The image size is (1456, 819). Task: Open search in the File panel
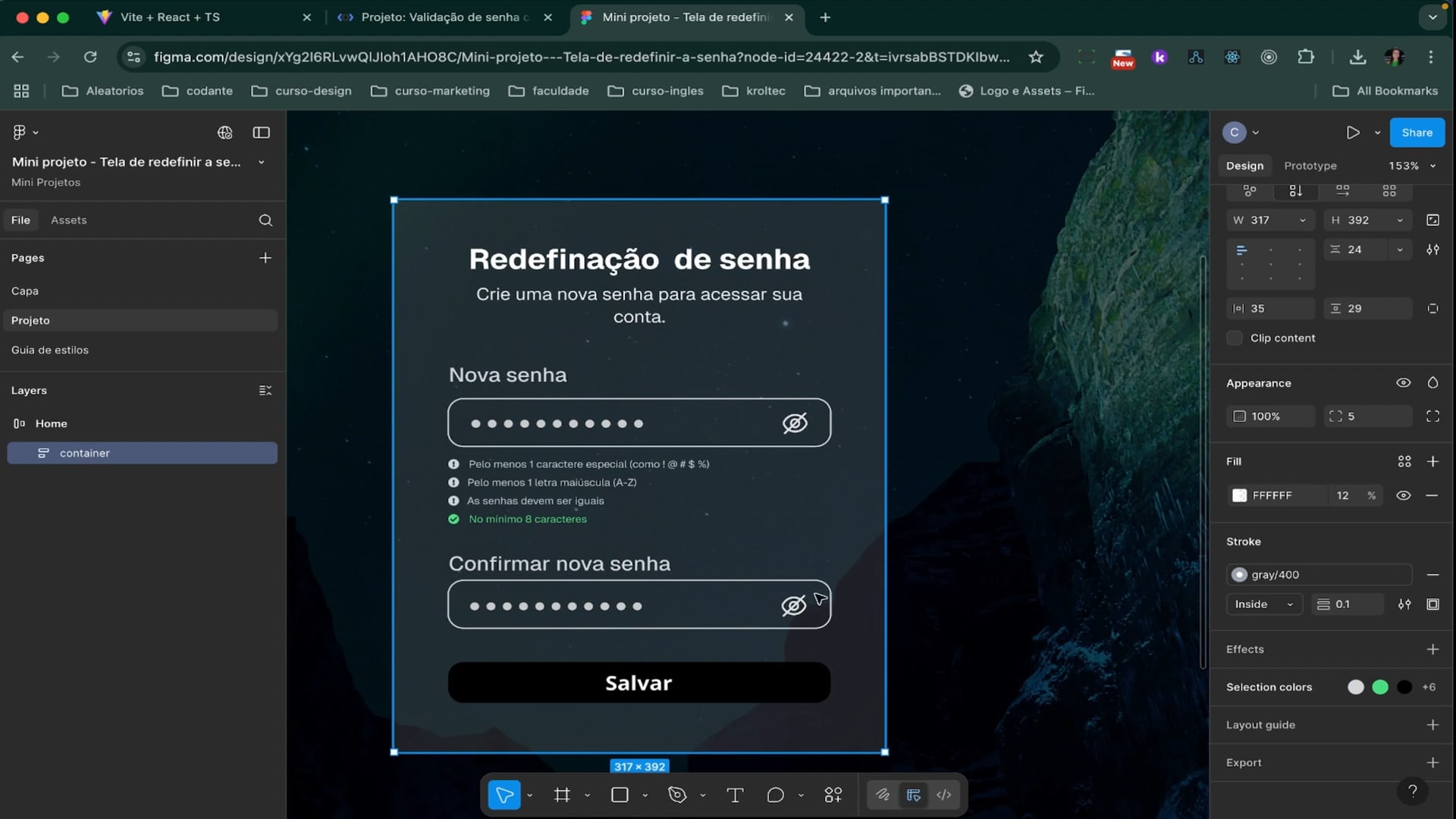point(265,220)
